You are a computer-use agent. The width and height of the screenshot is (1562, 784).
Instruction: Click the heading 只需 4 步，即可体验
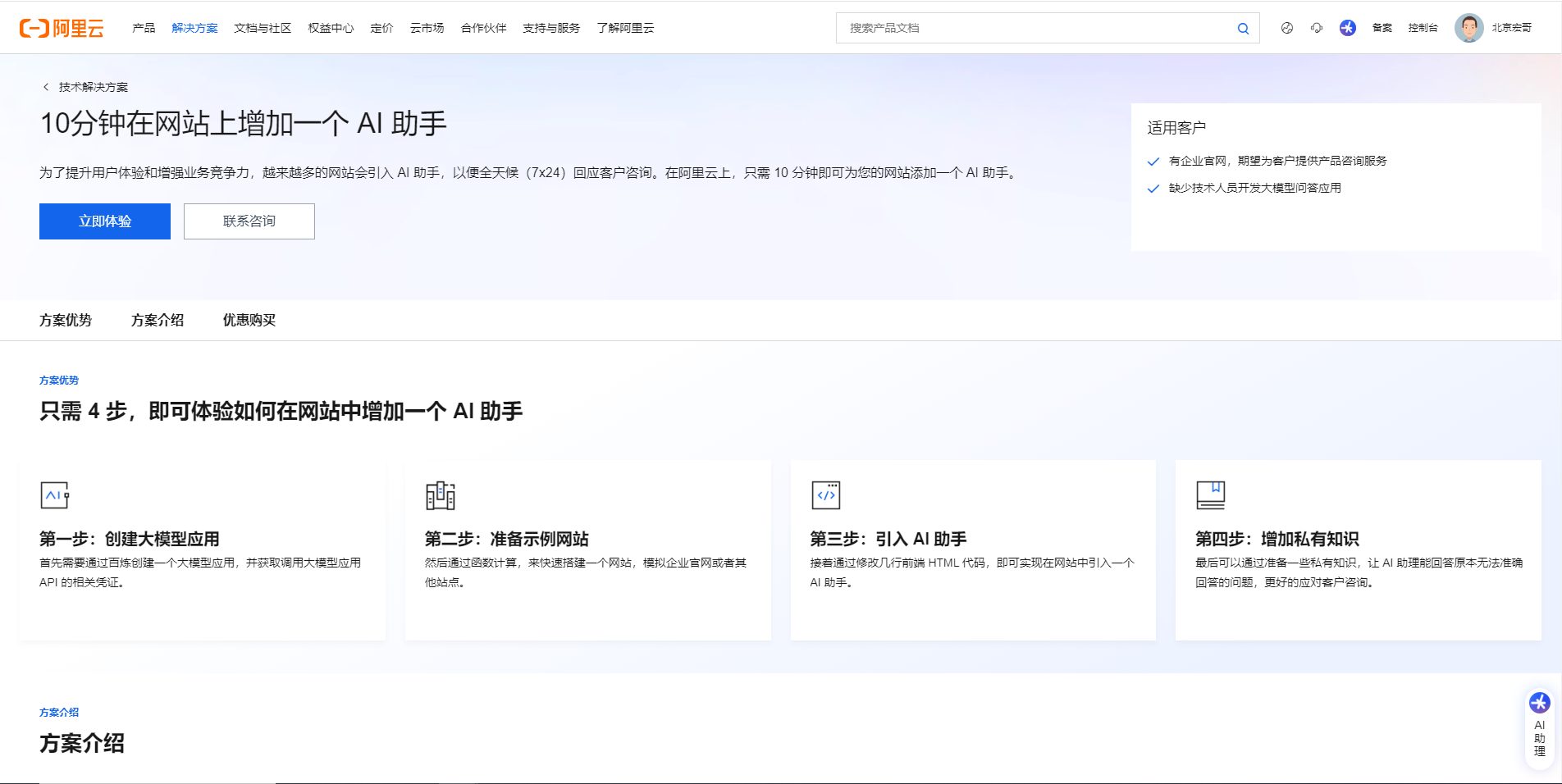(x=281, y=411)
